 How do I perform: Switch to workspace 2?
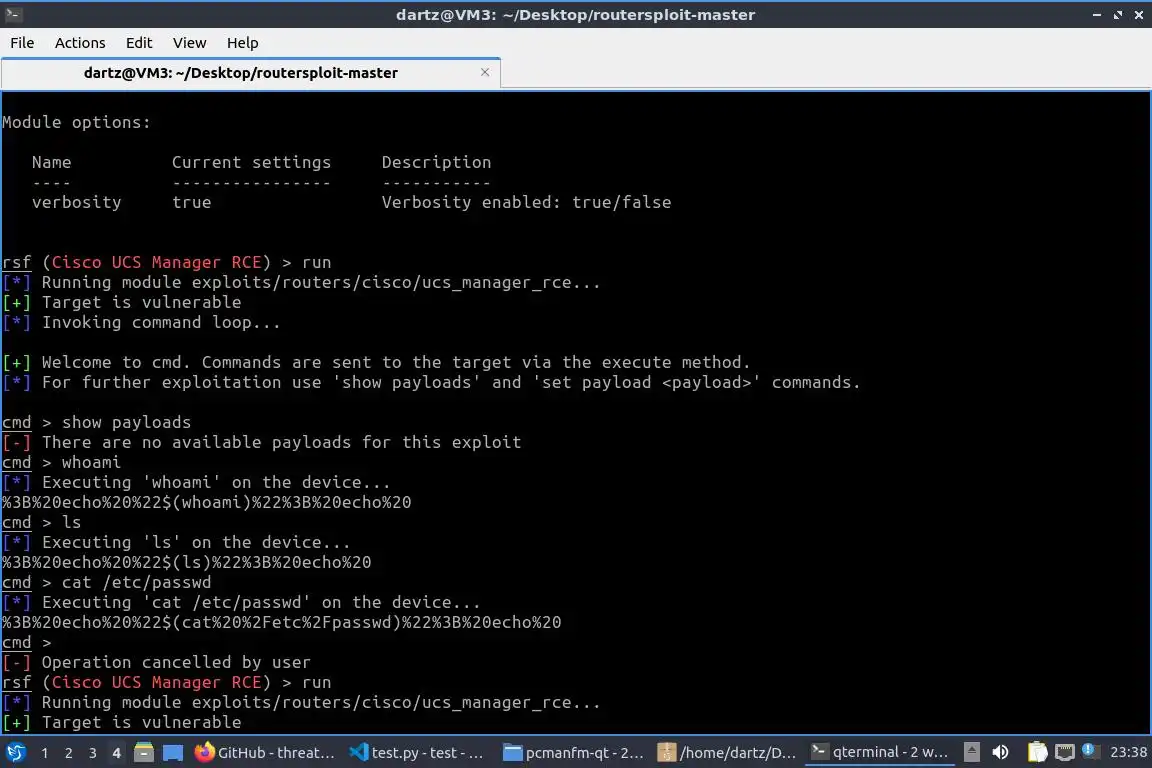tap(68, 753)
